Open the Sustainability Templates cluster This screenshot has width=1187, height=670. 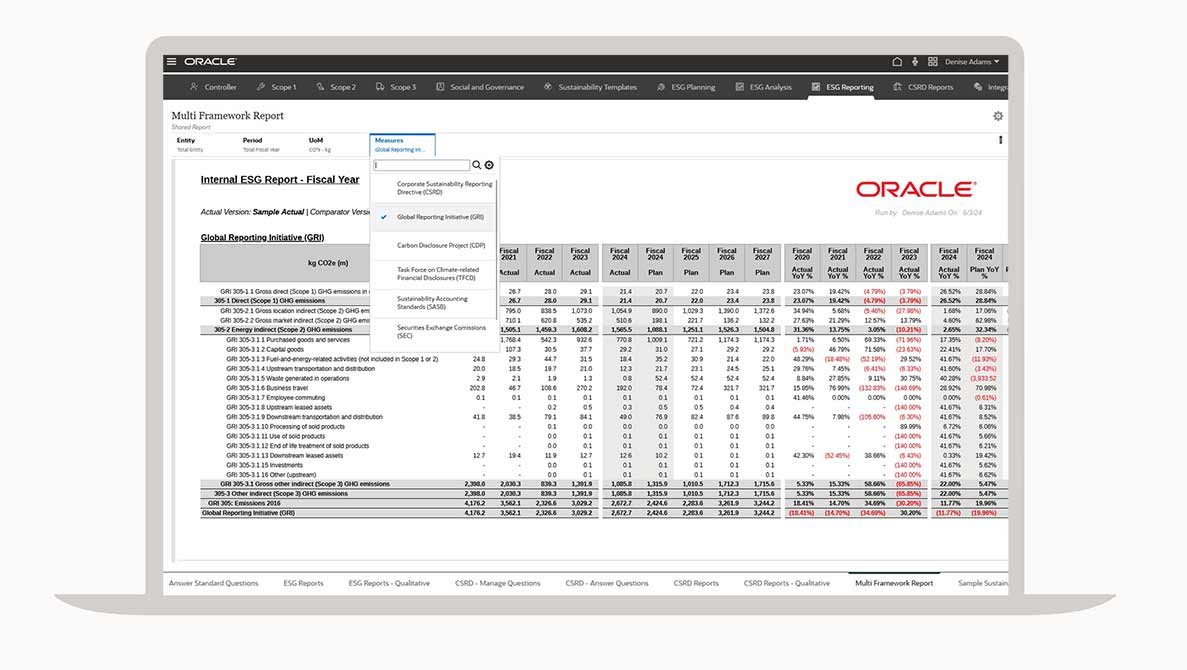[590, 87]
